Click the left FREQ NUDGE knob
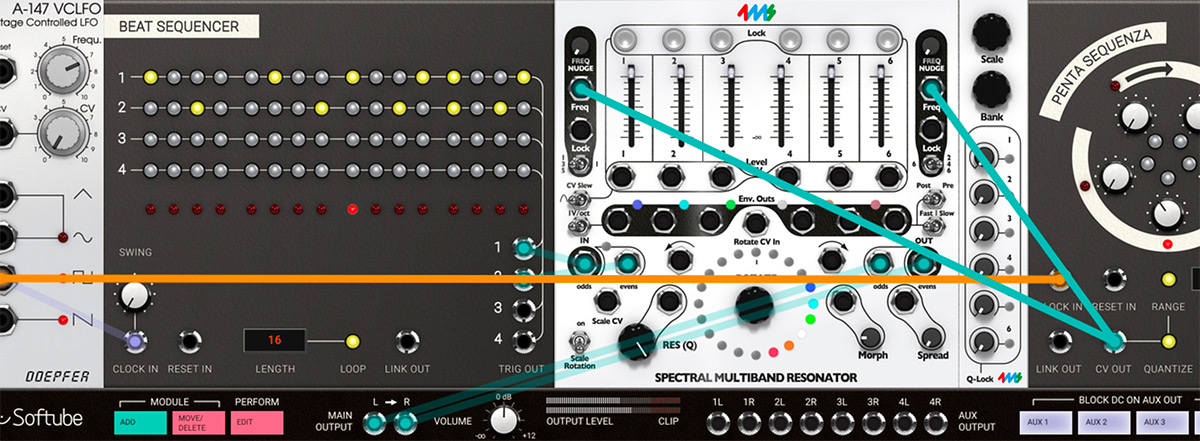 point(580,45)
